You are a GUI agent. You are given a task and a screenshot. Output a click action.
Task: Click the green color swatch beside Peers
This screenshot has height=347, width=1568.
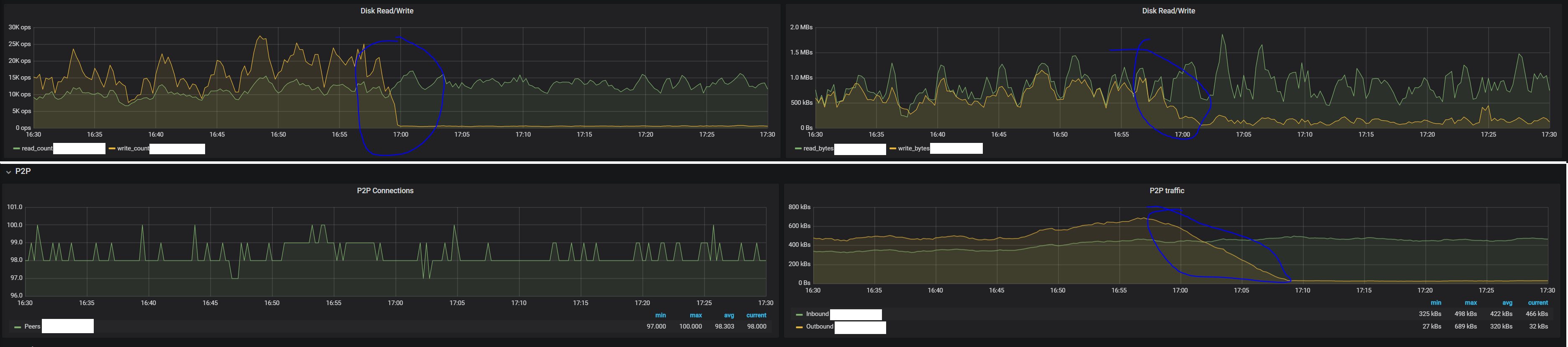[18, 327]
